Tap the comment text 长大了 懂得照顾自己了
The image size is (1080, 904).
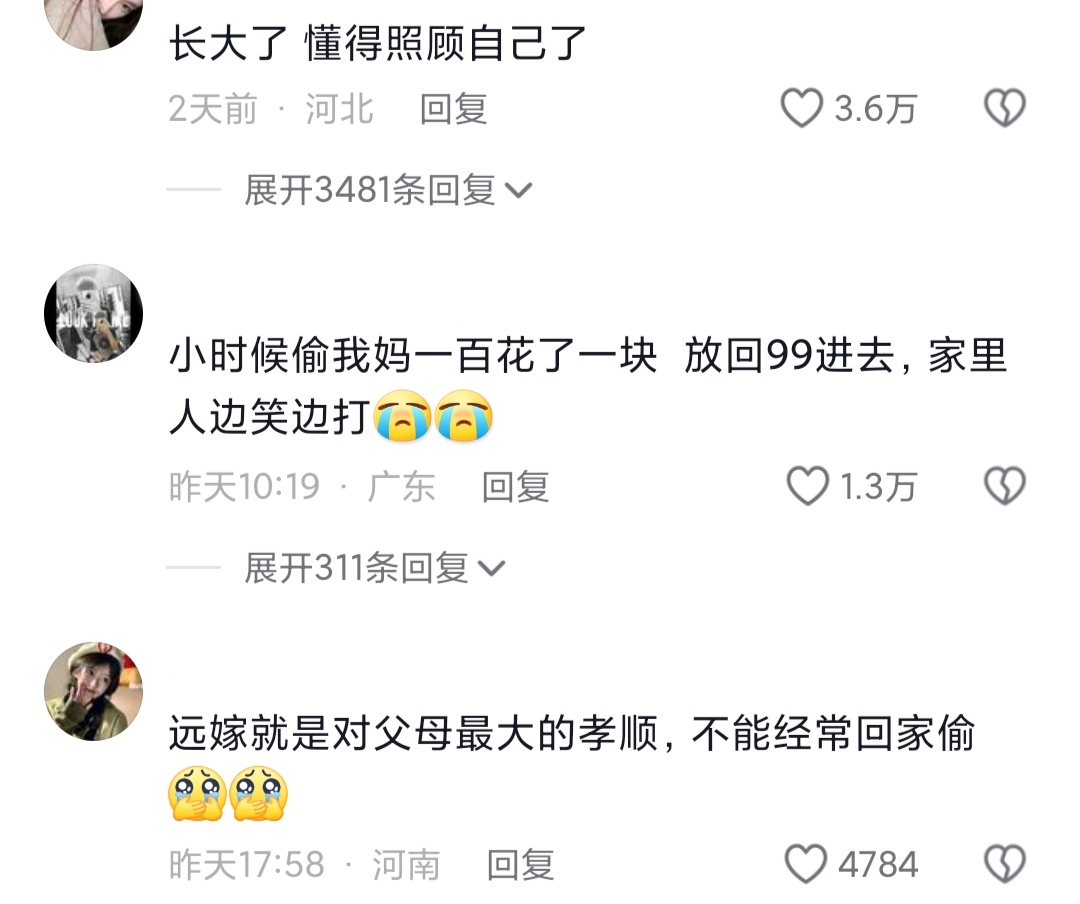[377, 43]
